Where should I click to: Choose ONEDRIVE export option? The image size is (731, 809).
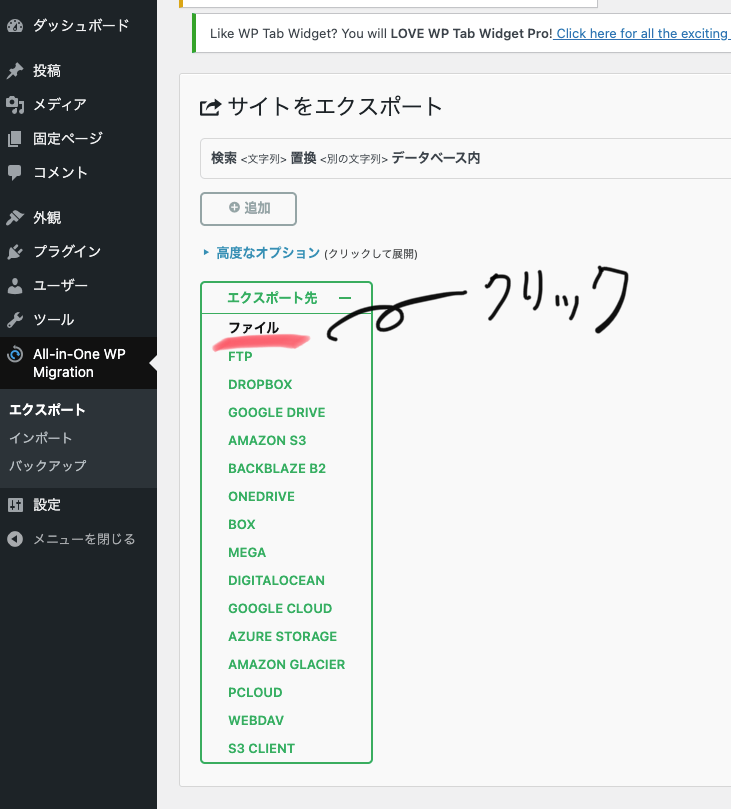pos(262,496)
